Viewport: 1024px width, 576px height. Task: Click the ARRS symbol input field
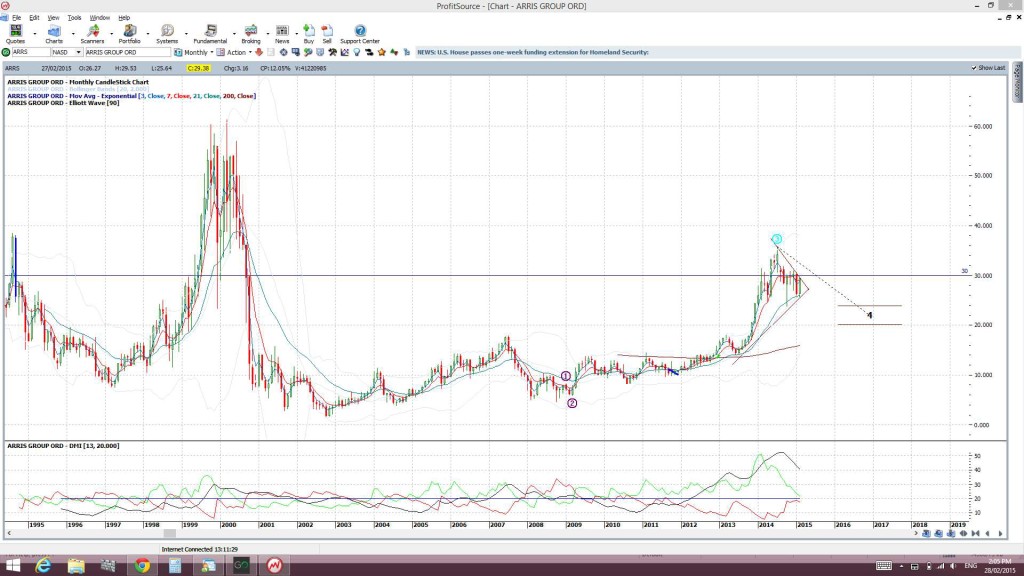(x=31, y=52)
